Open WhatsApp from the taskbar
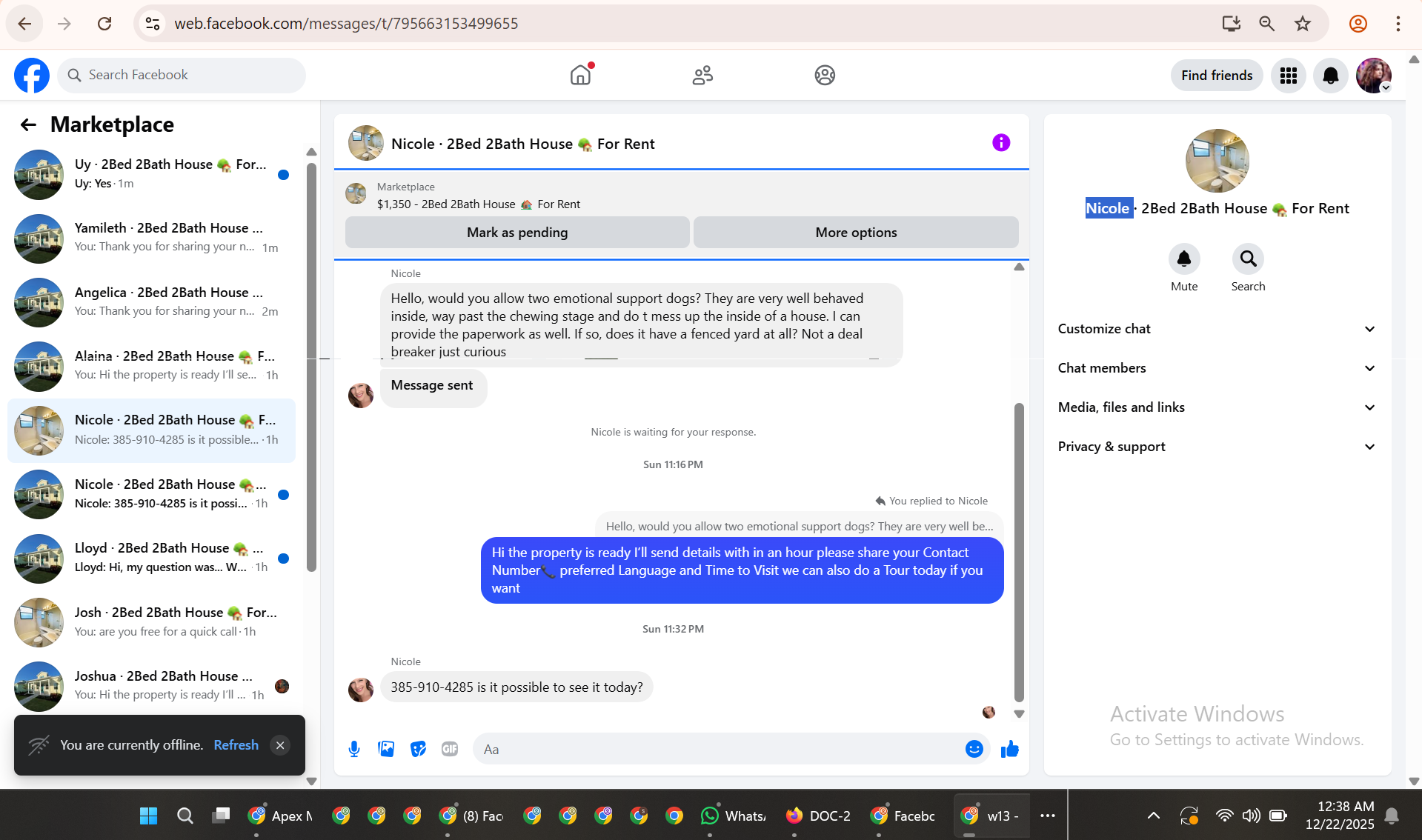1422x840 pixels. (733, 816)
